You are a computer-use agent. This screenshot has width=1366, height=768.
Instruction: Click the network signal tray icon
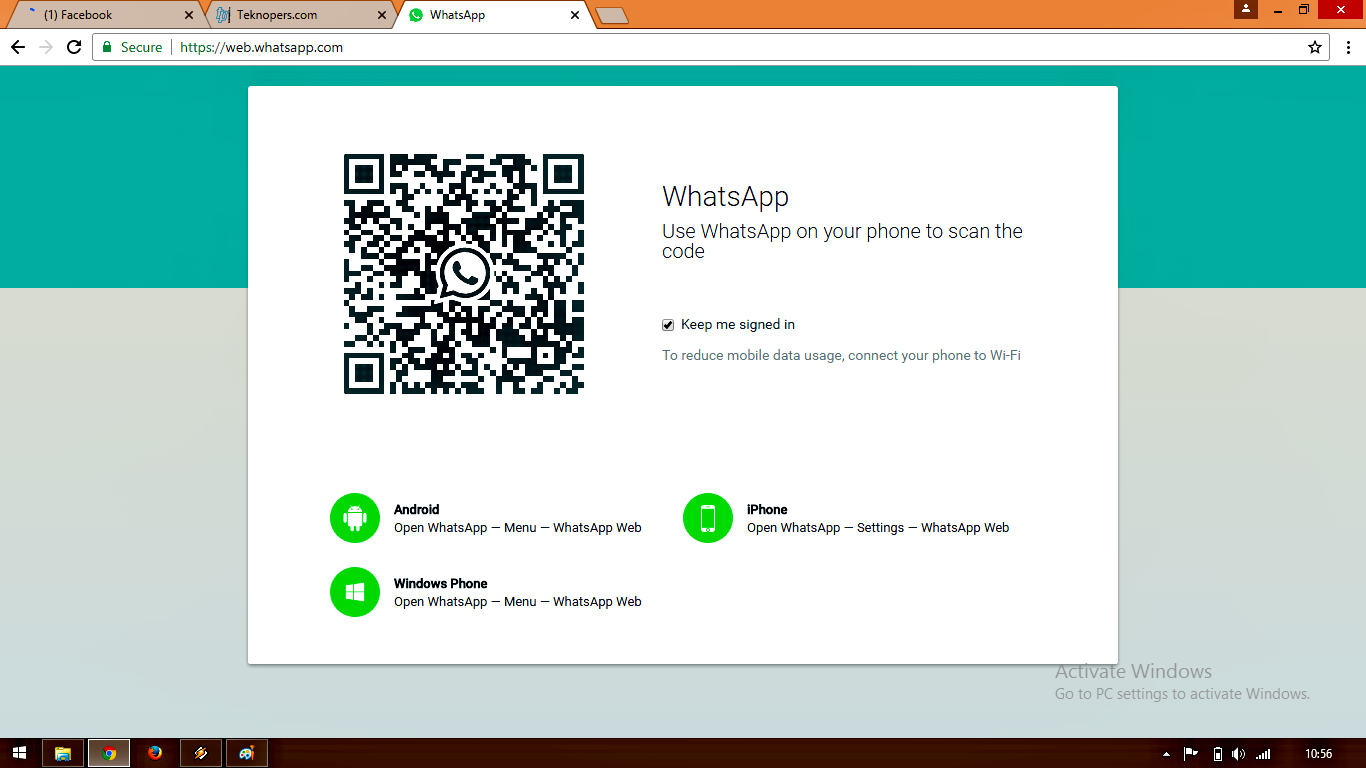pyautogui.click(x=1263, y=754)
